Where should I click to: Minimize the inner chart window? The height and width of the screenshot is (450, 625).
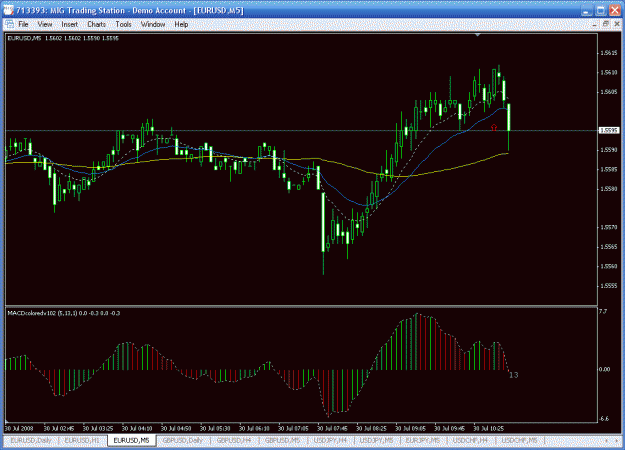594,24
